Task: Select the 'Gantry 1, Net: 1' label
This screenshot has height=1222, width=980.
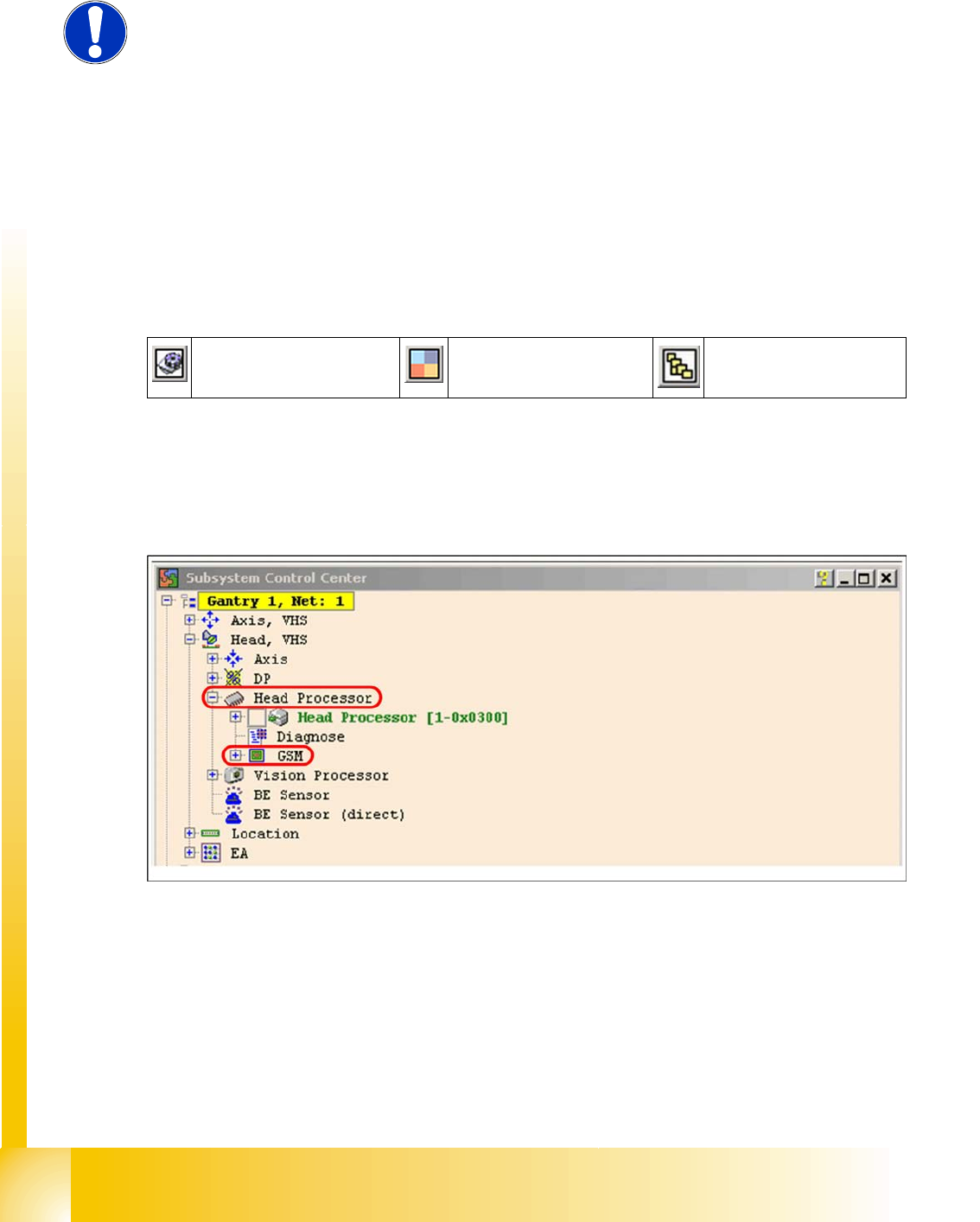Action: point(276,601)
